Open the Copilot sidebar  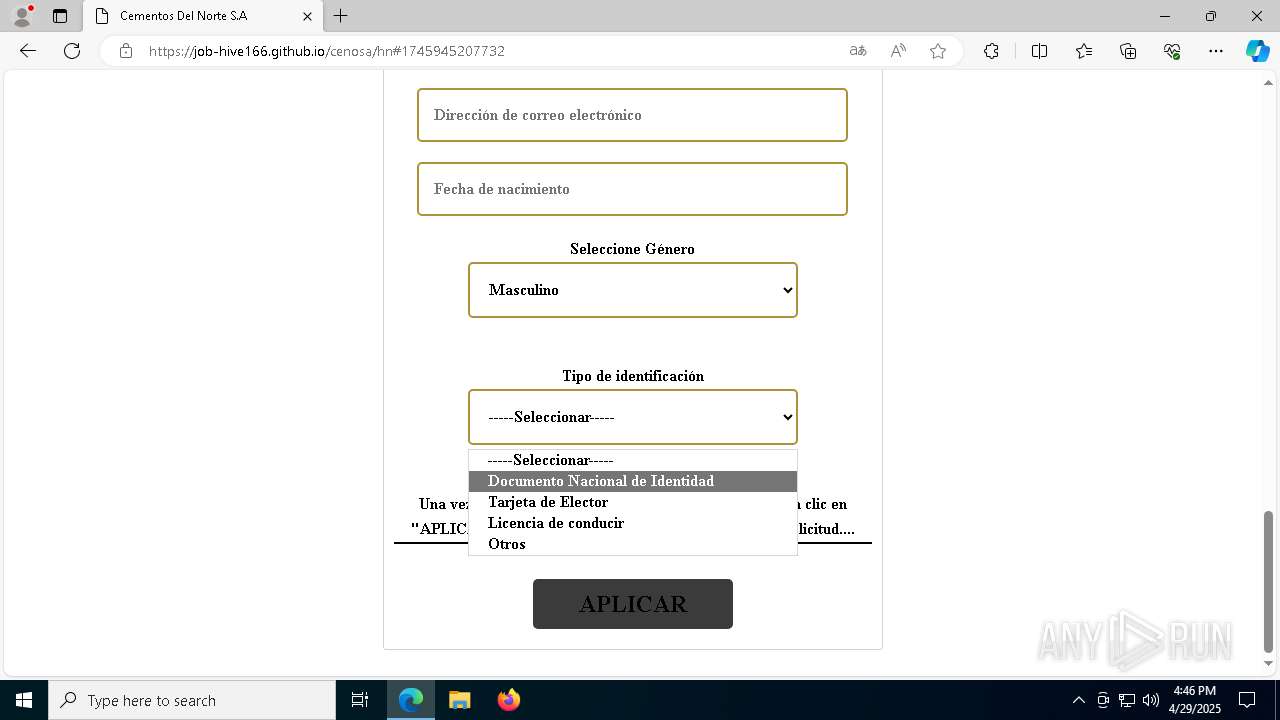1257,51
